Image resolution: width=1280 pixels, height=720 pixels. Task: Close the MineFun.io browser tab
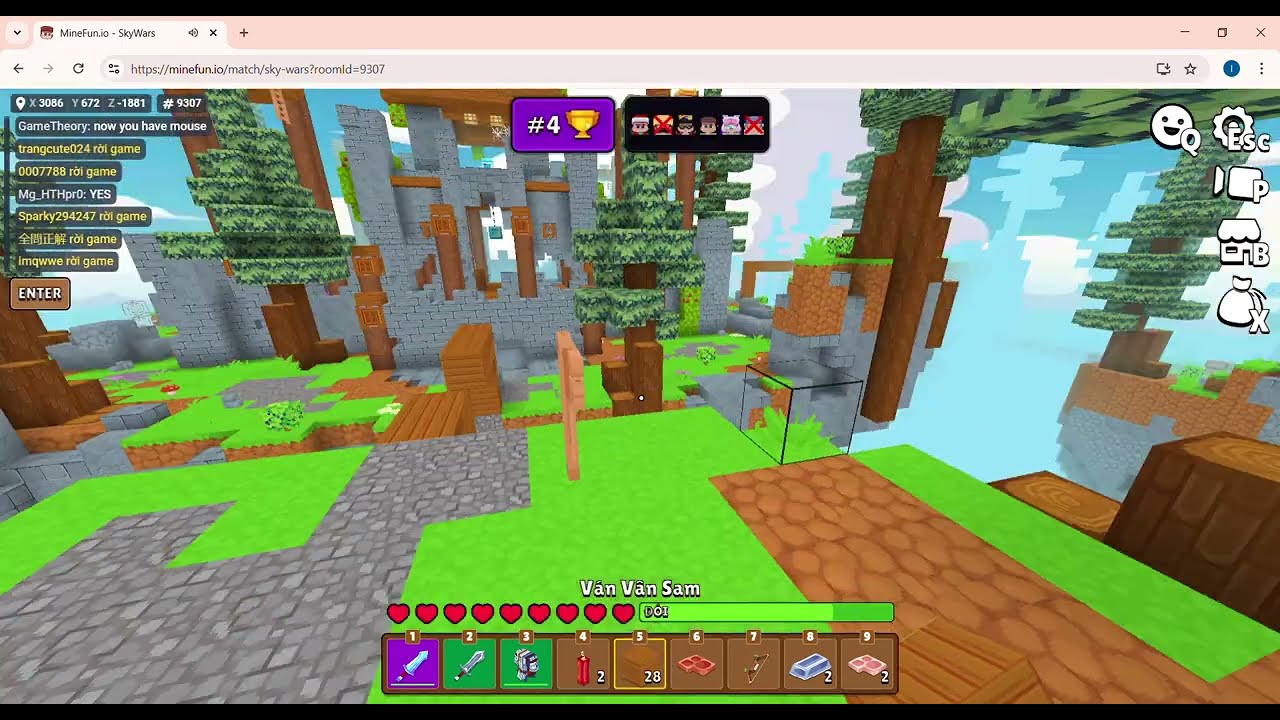pyautogui.click(x=213, y=33)
